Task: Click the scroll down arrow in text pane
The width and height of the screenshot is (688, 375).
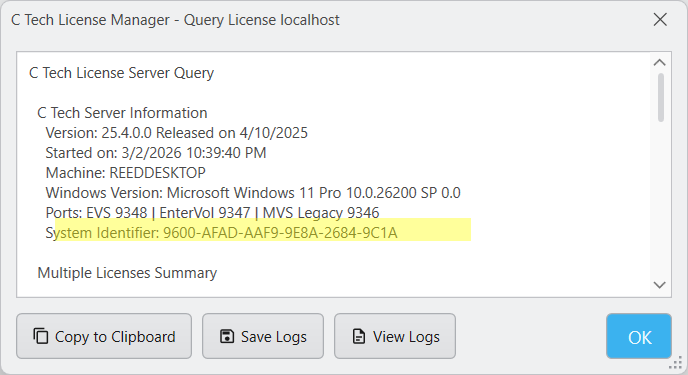Action: (659, 285)
